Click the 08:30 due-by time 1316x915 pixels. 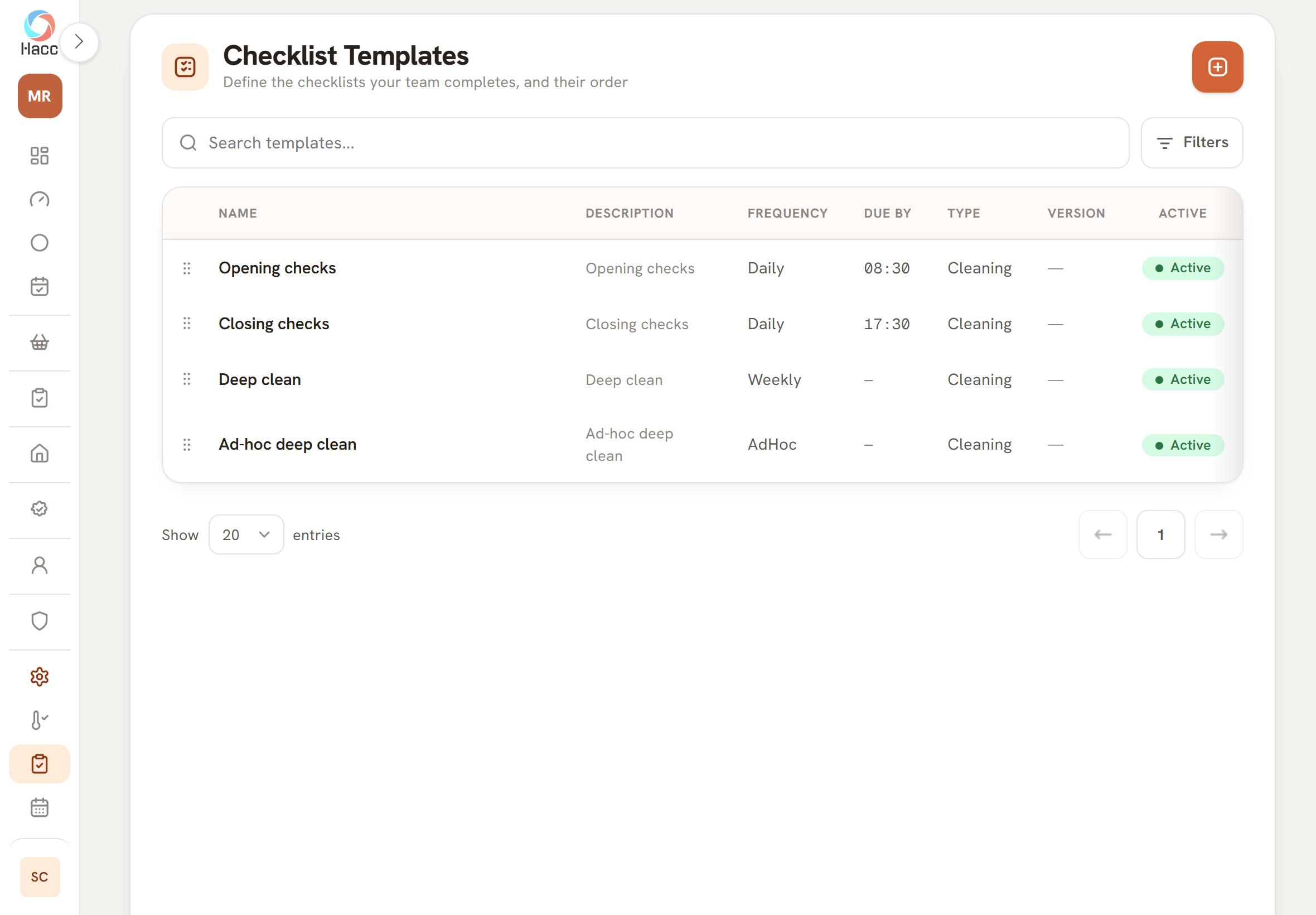click(x=886, y=268)
